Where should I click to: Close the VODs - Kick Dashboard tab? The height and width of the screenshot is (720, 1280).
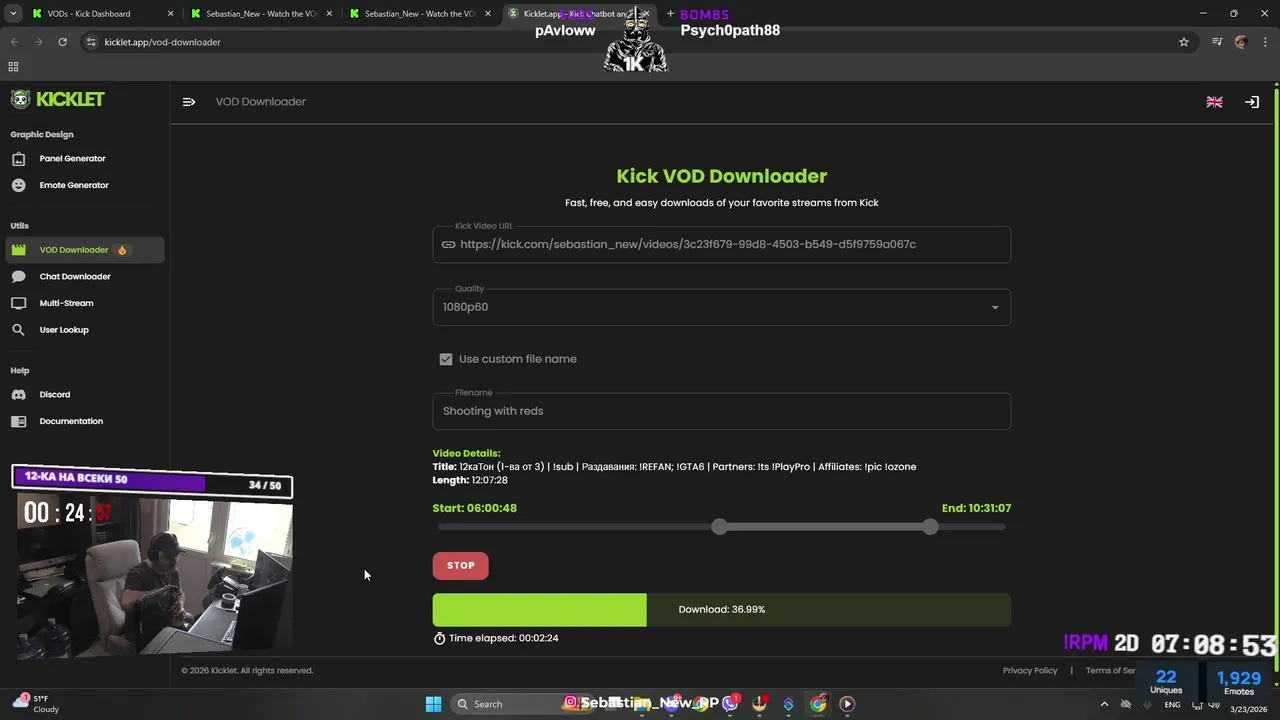point(170,14)
